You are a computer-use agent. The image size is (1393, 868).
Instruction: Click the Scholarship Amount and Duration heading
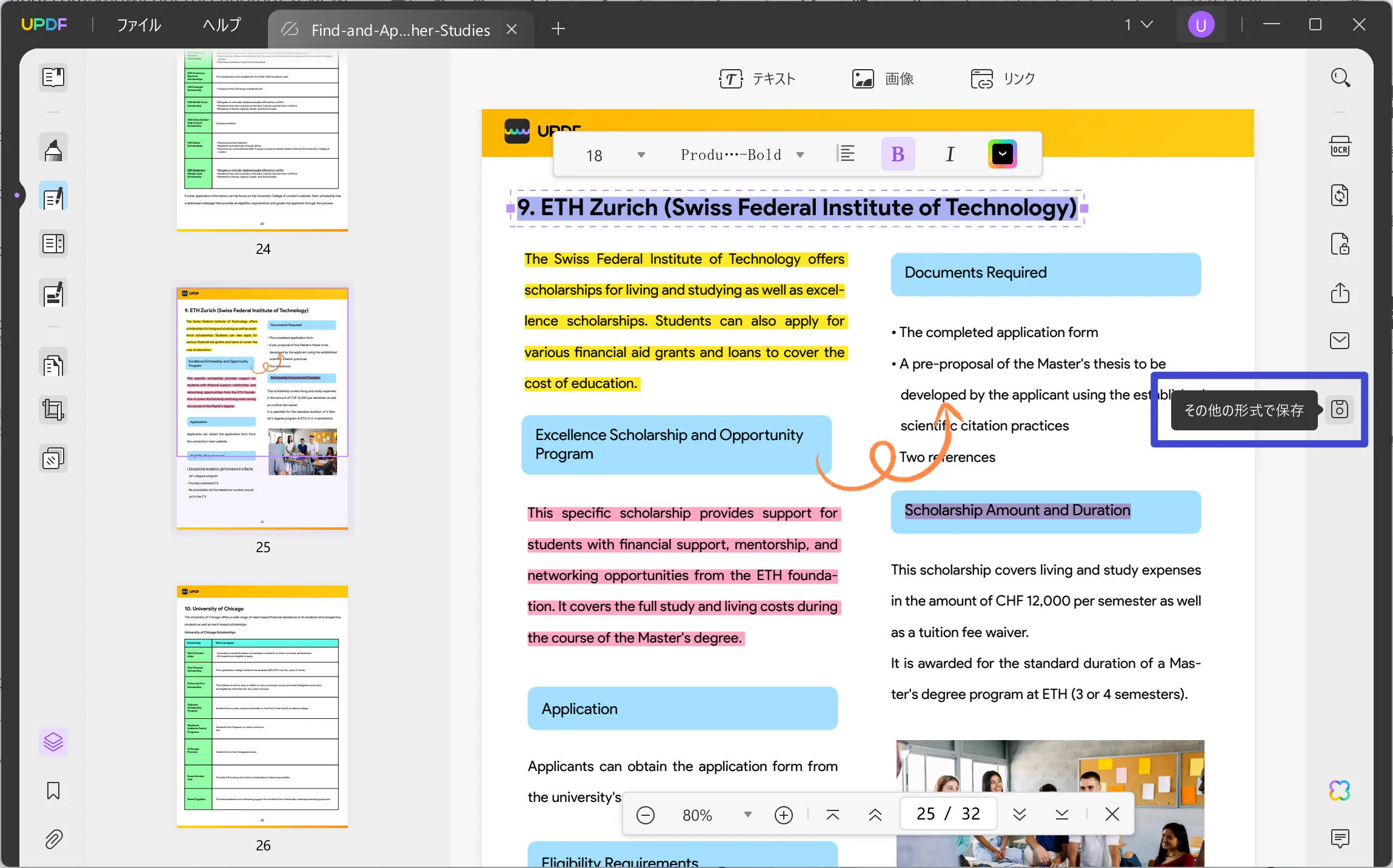[1017, 510]
